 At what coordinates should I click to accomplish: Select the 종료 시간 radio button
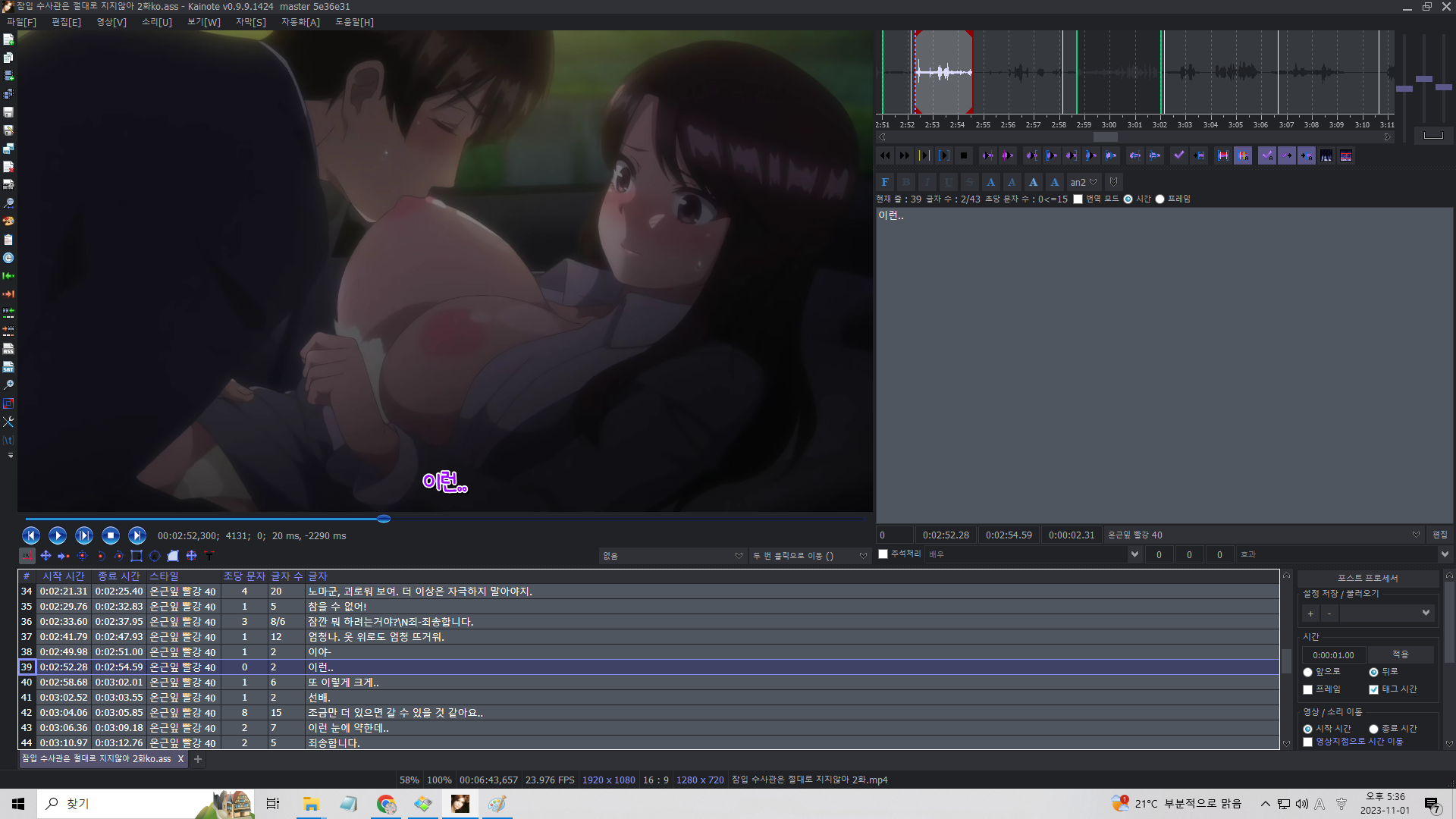[1373, 730]
